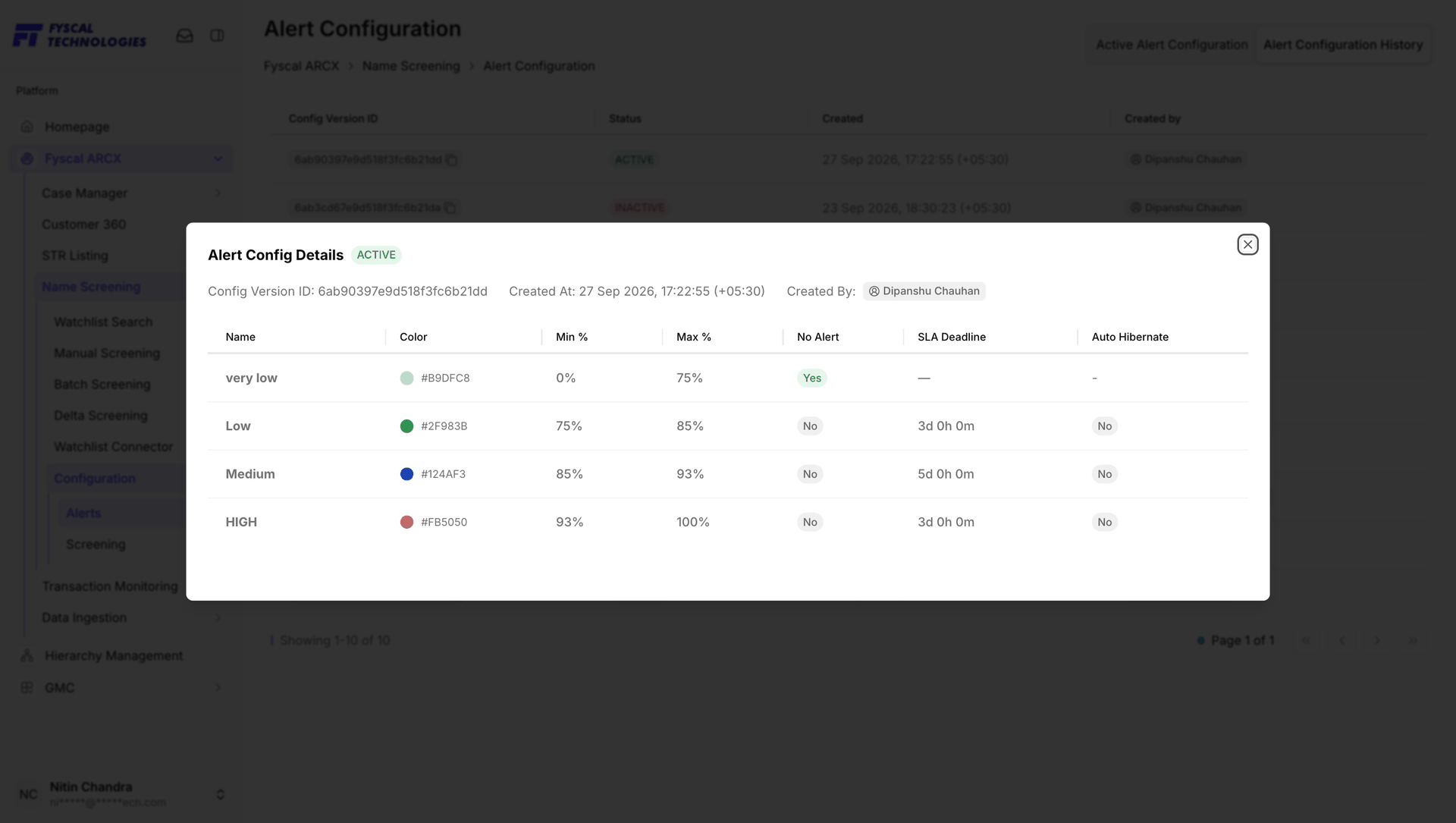Jump to first page arrow

[x=1306, y=640]
